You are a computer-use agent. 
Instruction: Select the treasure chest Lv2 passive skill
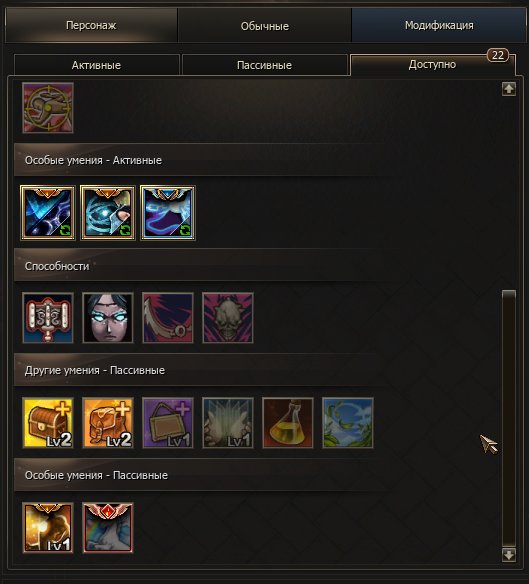48,423
